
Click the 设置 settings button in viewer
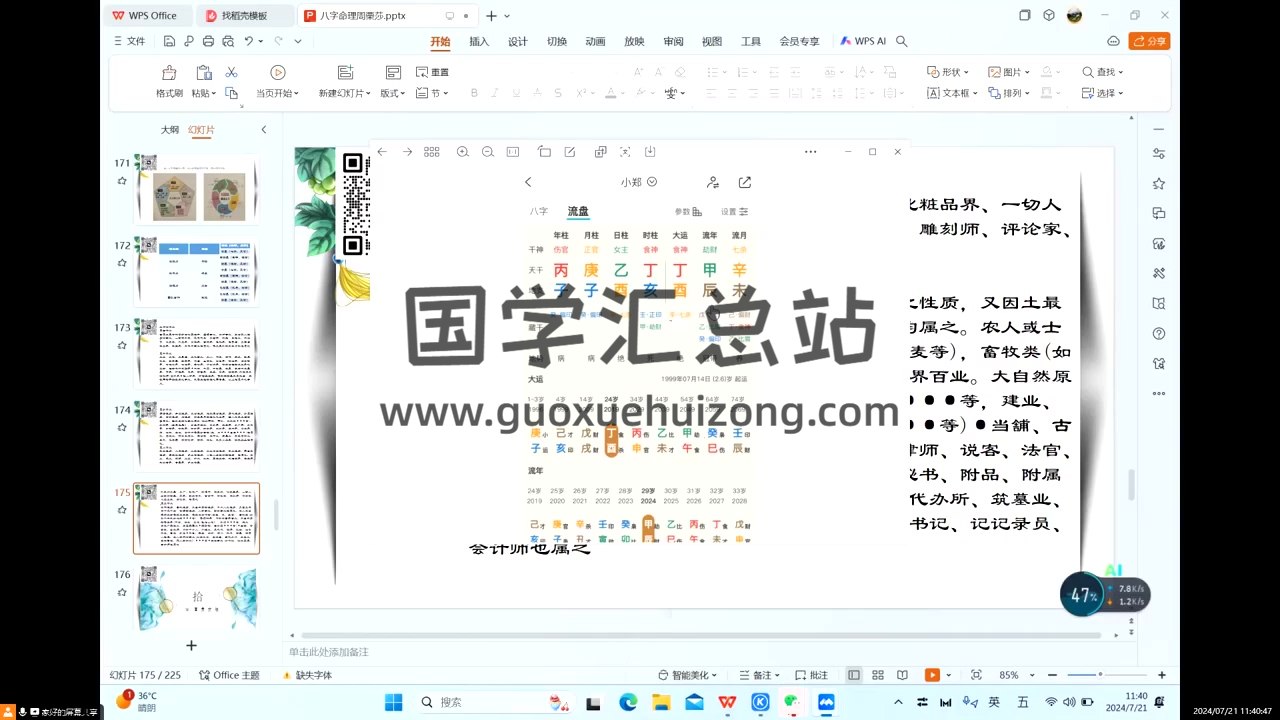click(735, 212)
